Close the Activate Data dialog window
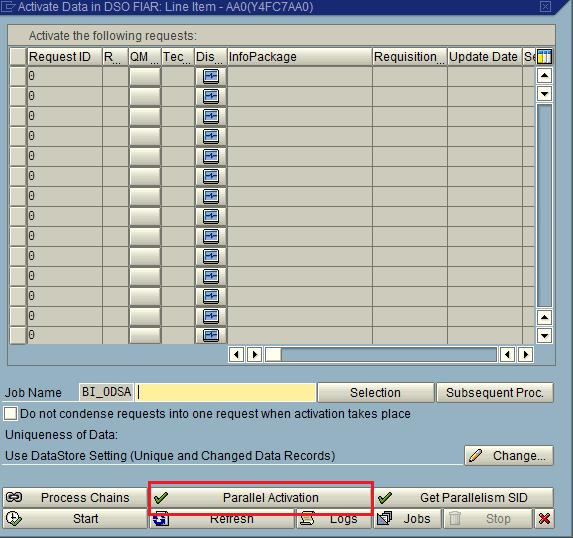The height and width of the screenshot is (538, 573). coord(545,6)
